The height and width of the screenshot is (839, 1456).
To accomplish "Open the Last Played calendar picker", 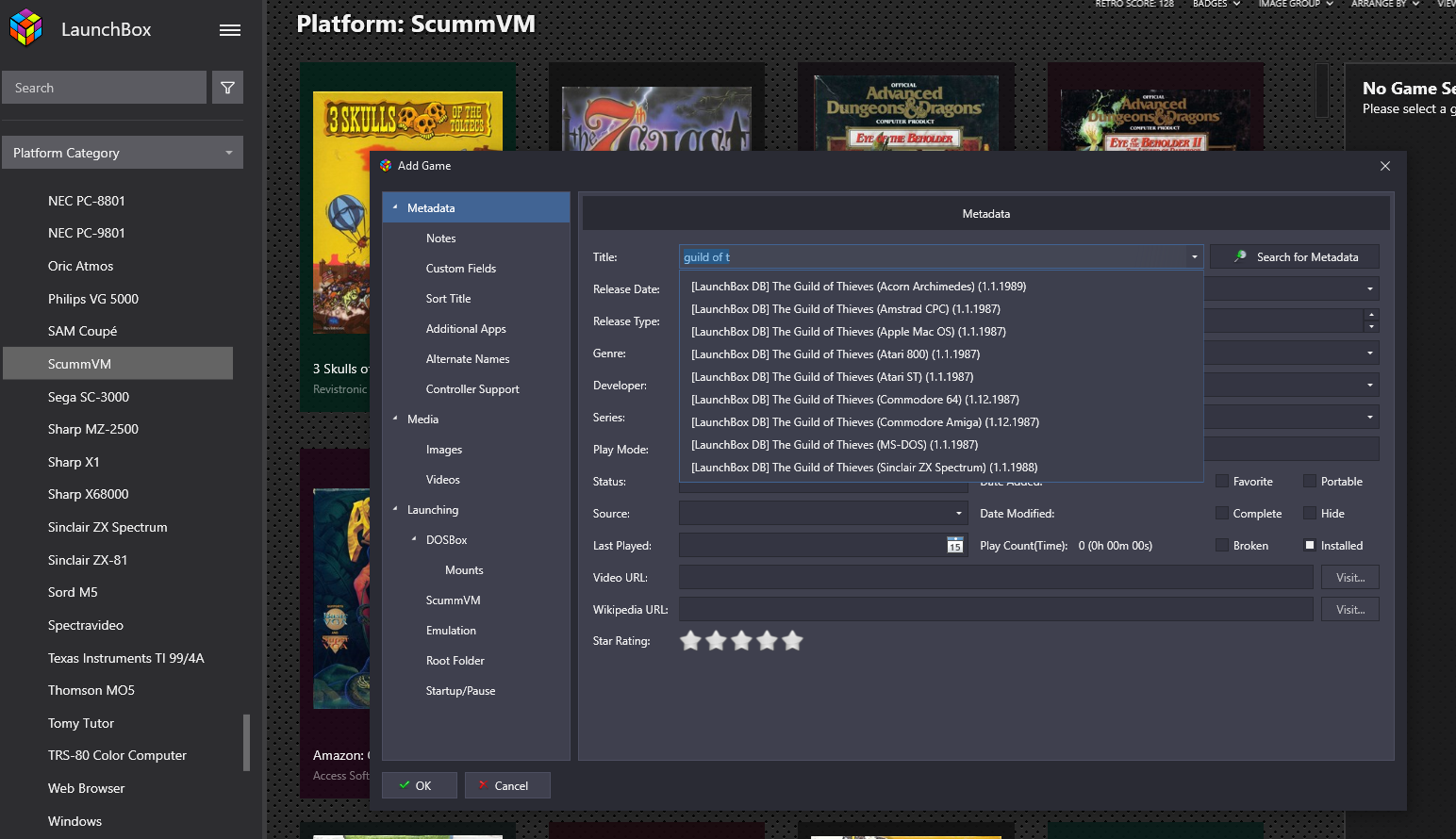I will pyautogui.click(x=954, y=545).
